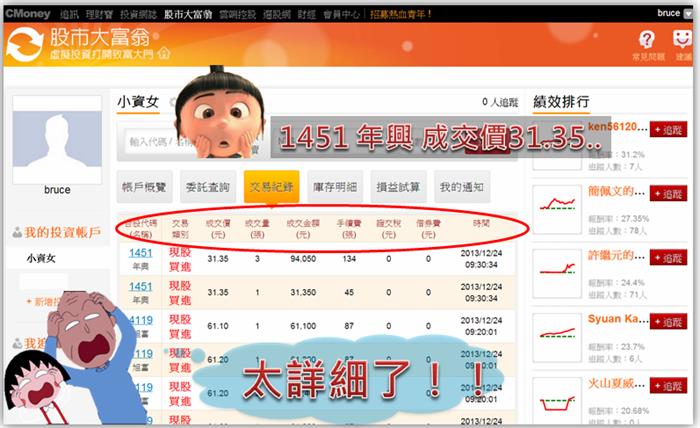
Task: Open 1451 link in the 31,350 row
Action: [x=140, y=287]
